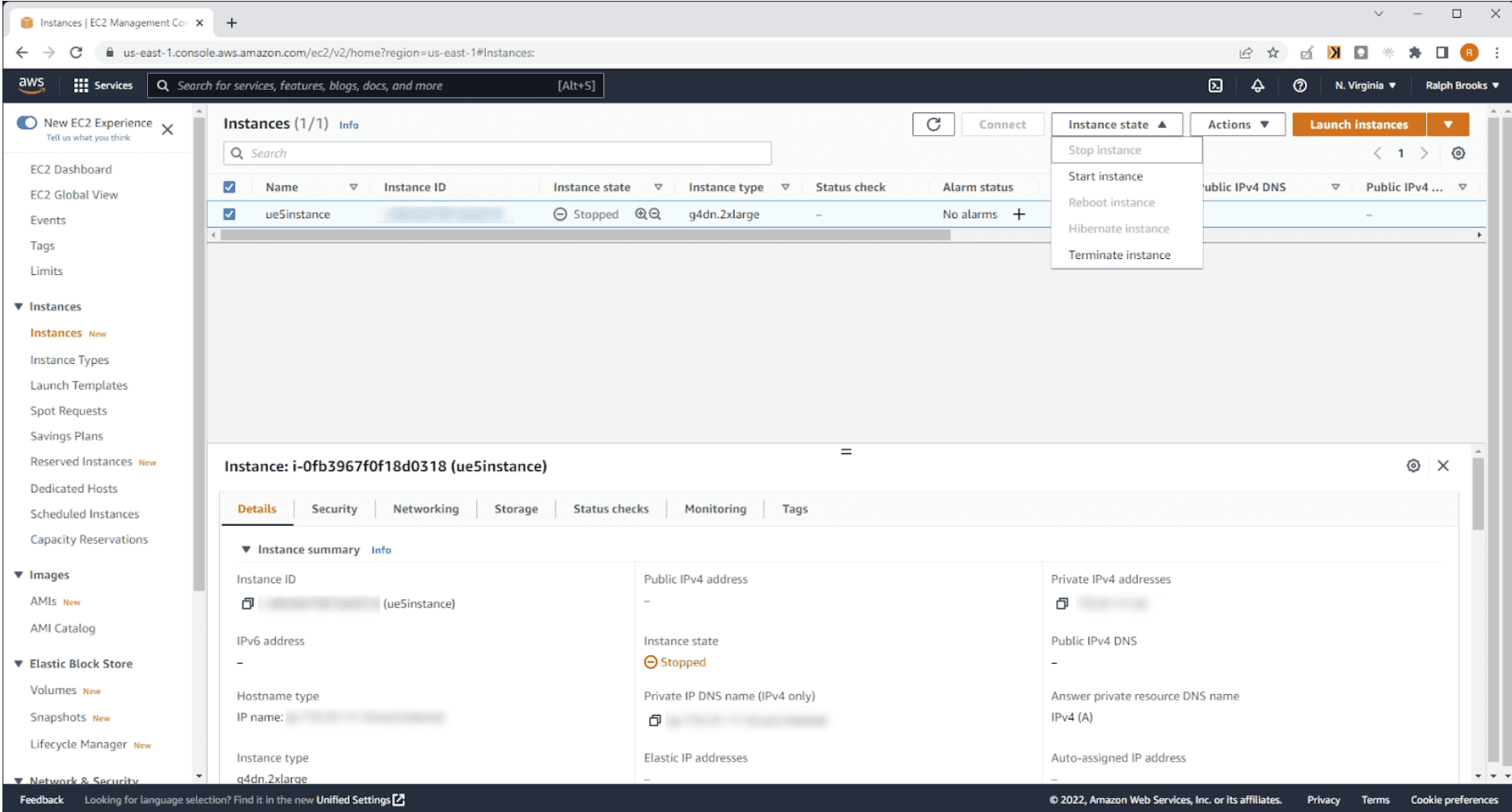This screenshot has width=1512, height=812.
Task: Close the instance details panel
Action: tap(1443, 465)
